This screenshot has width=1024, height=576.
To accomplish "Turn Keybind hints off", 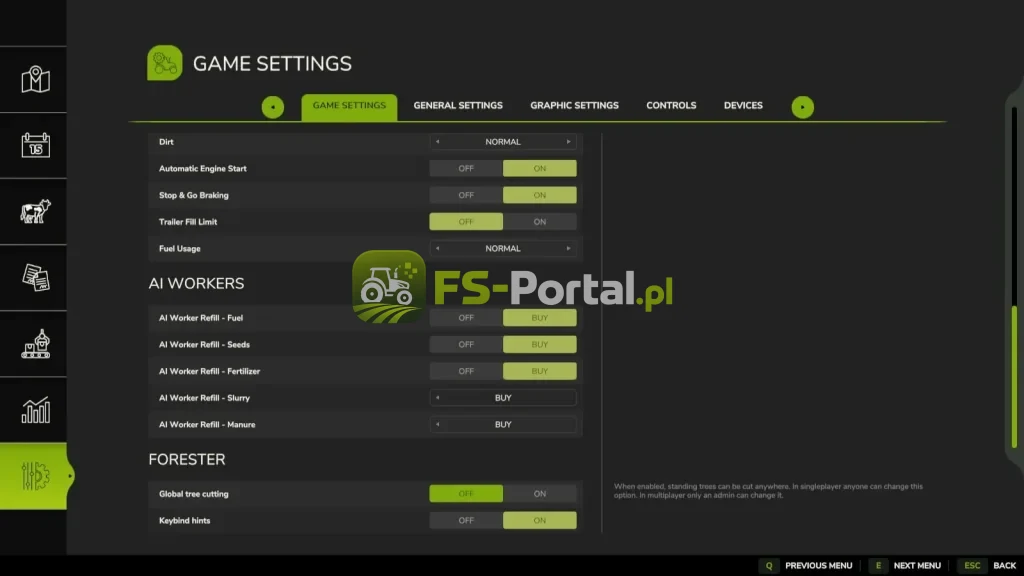I will point(466,520).
